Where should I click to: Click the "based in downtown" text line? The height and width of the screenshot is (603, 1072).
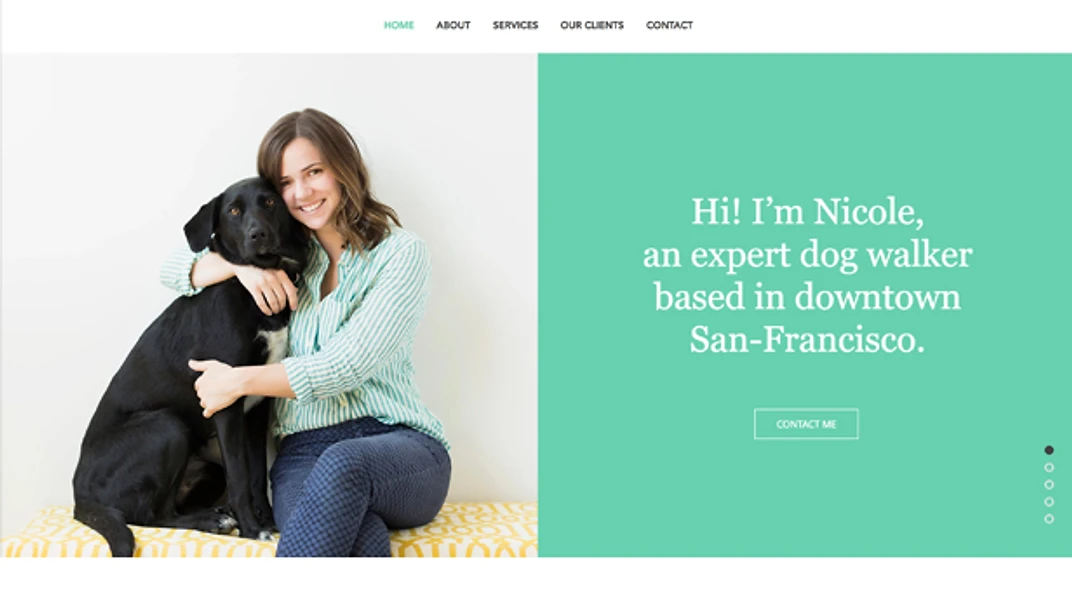(807, 297)
